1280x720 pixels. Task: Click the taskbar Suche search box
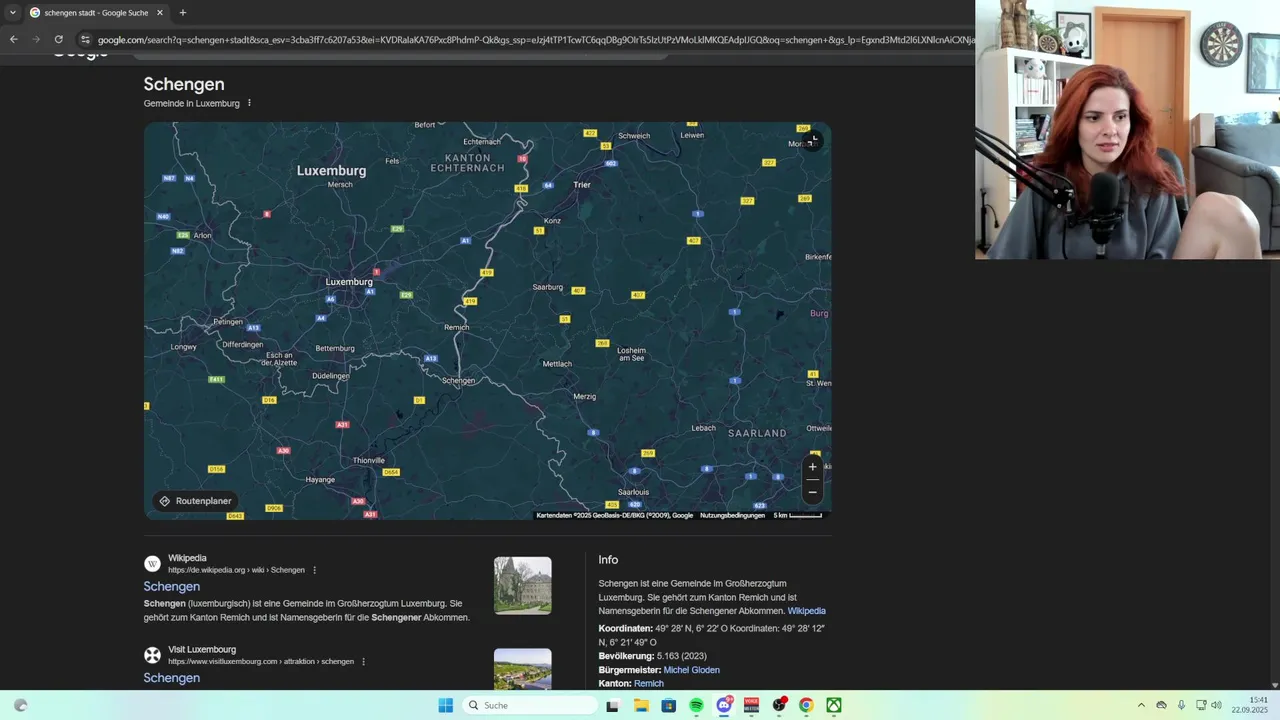(x=531, y=705)
